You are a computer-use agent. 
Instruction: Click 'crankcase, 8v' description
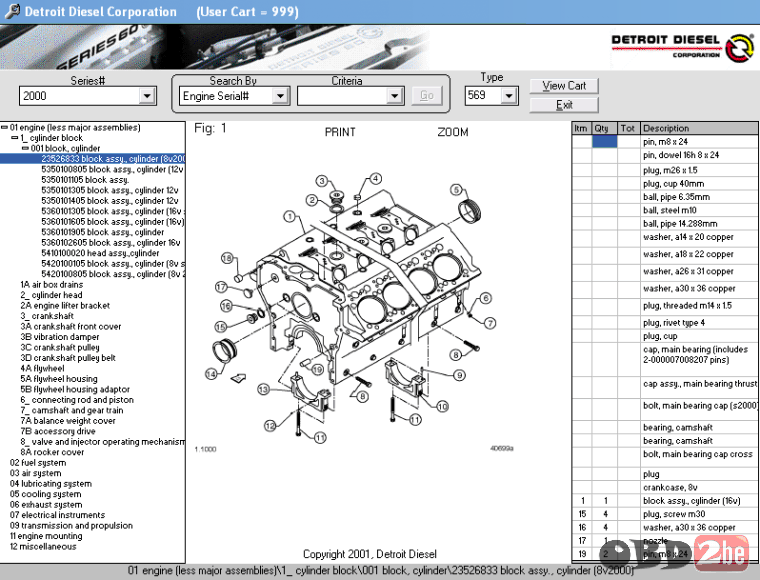coord(670,487)
